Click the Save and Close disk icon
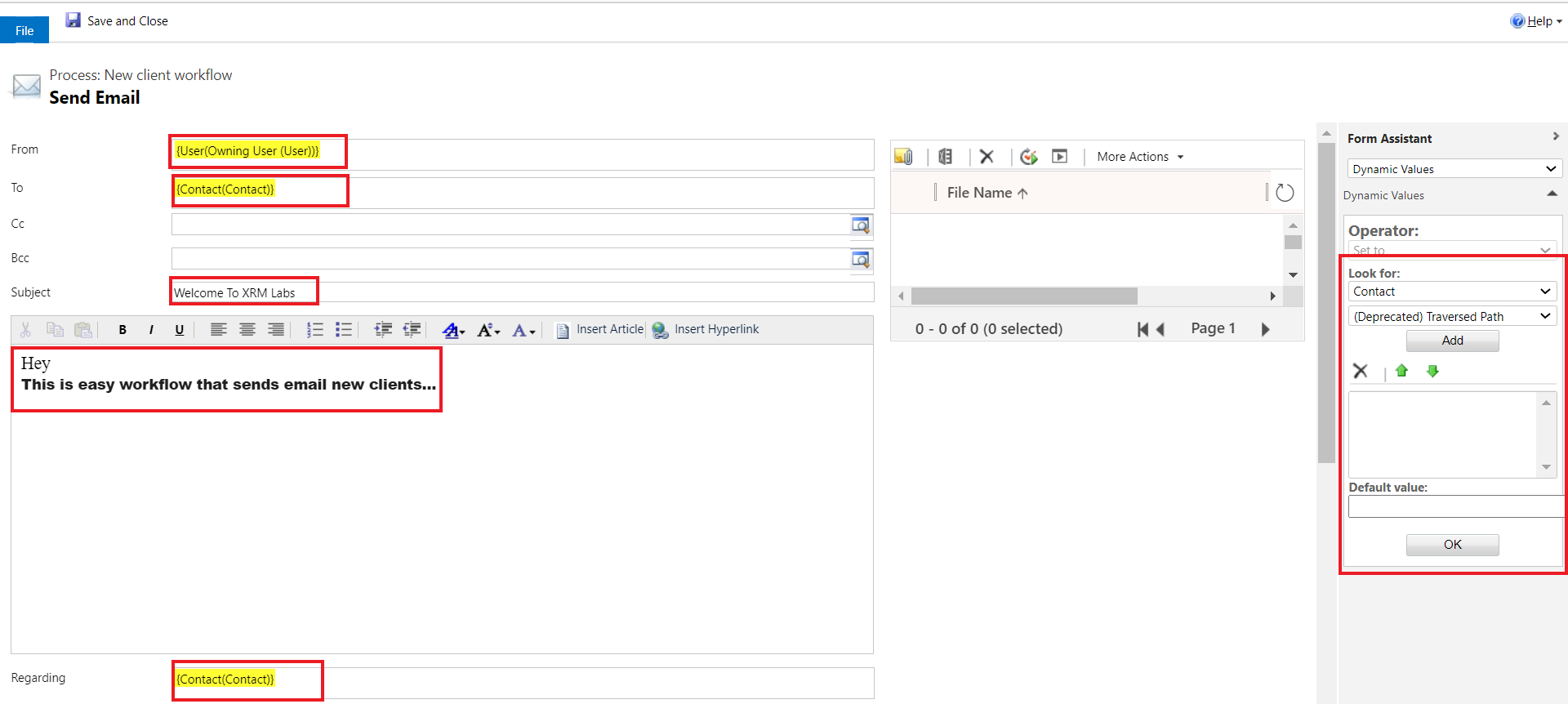Image resolution: width=1568 pixels, height=704 pixels. tap(73, 20)
